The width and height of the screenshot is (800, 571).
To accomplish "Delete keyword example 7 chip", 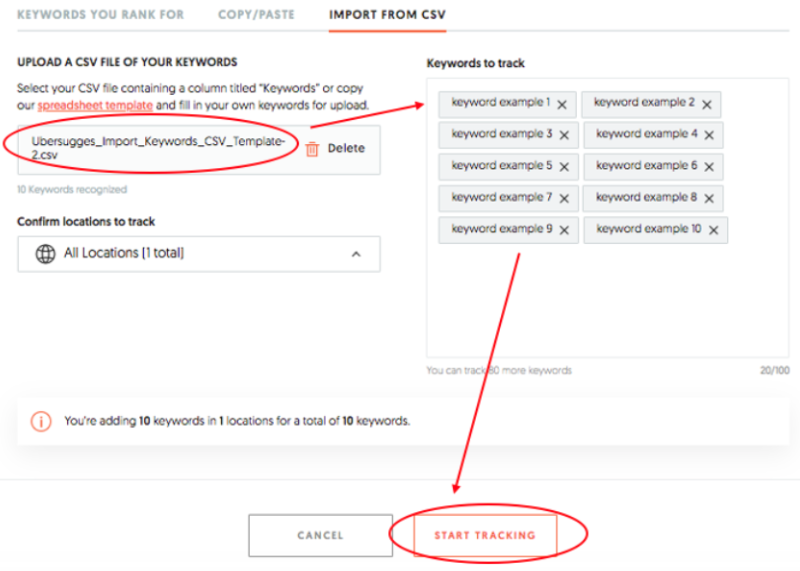I will point(564,199).
